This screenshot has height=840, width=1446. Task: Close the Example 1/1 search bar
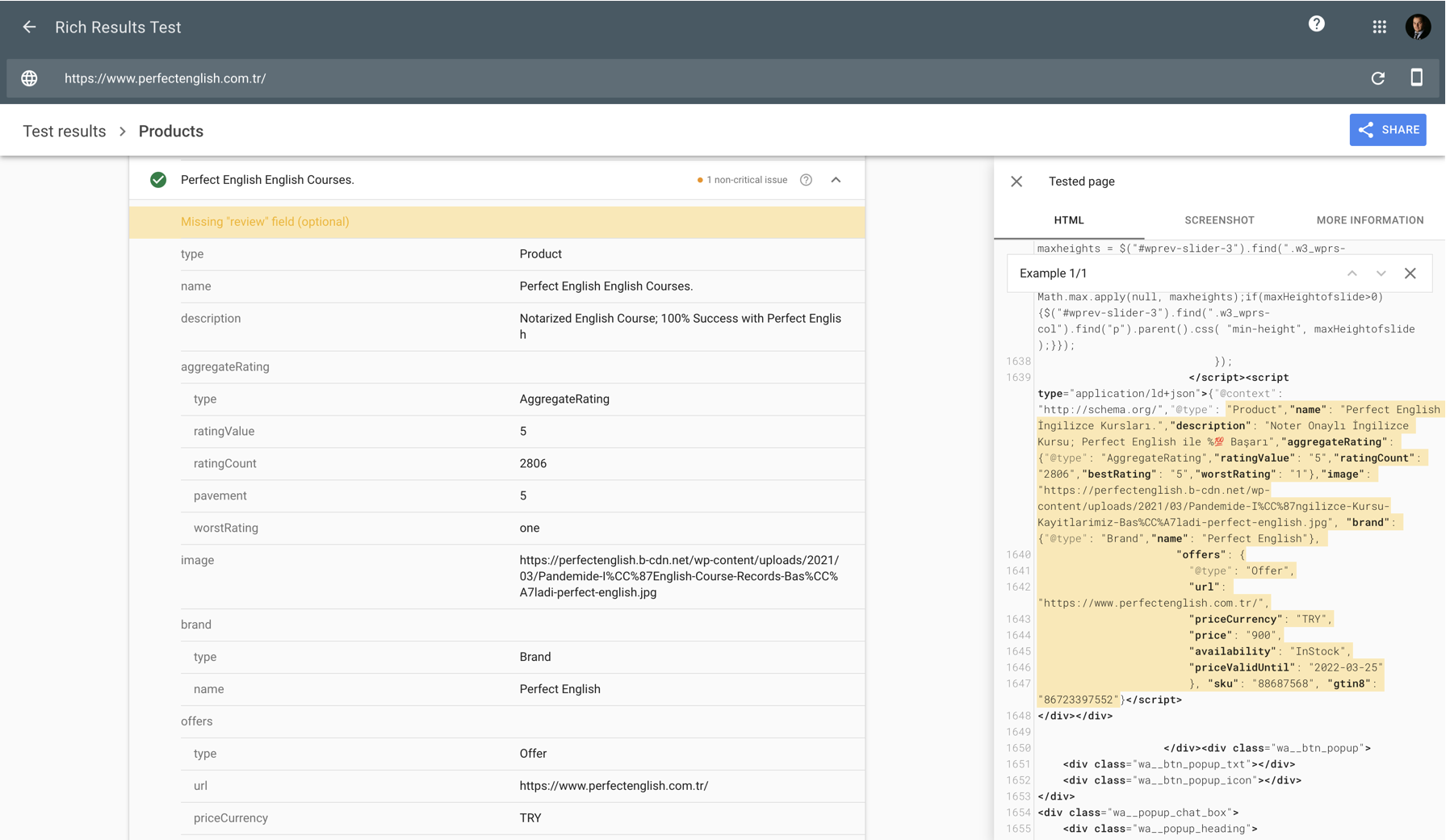coord(1410,274)
